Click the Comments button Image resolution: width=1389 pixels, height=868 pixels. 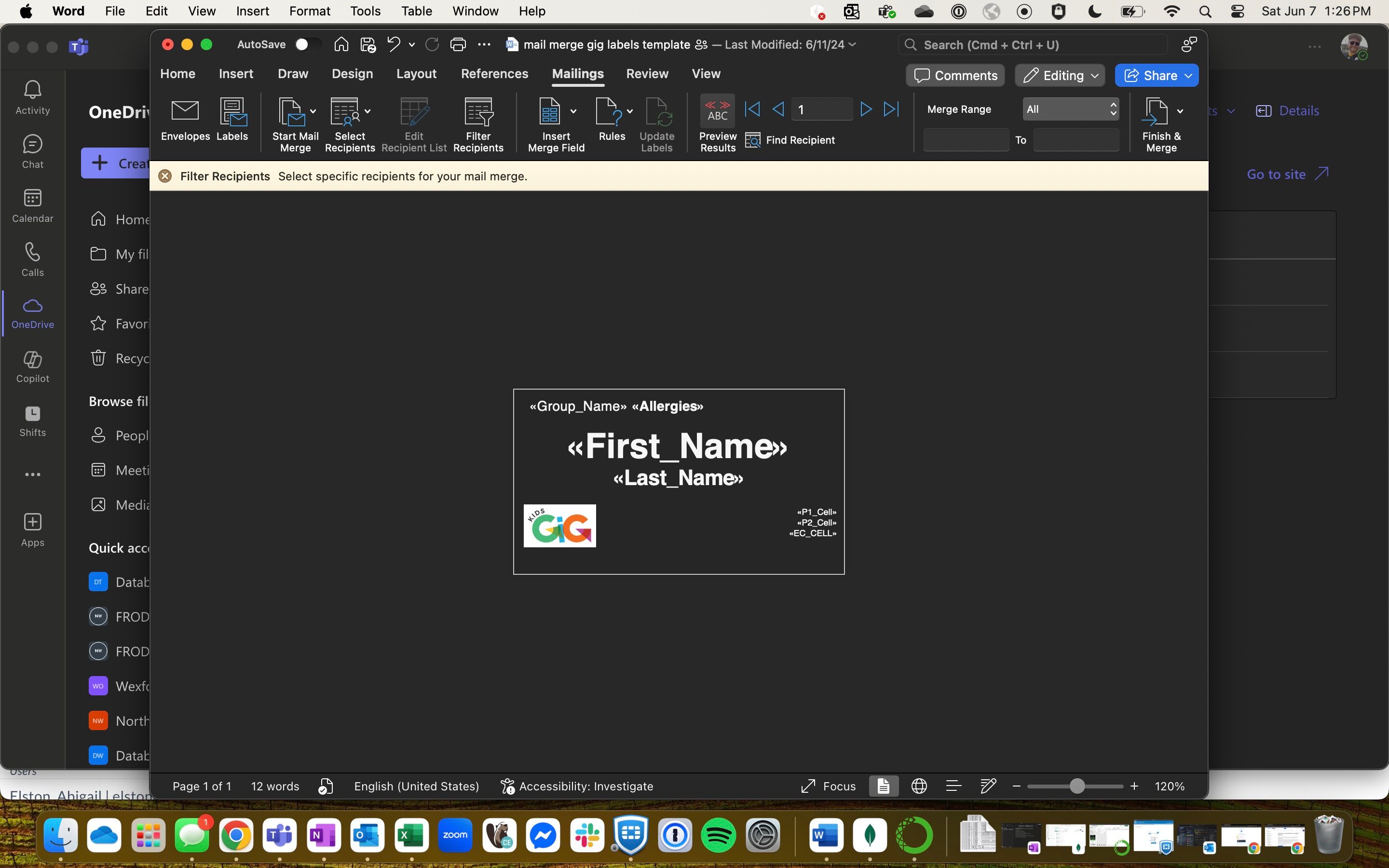955,76
